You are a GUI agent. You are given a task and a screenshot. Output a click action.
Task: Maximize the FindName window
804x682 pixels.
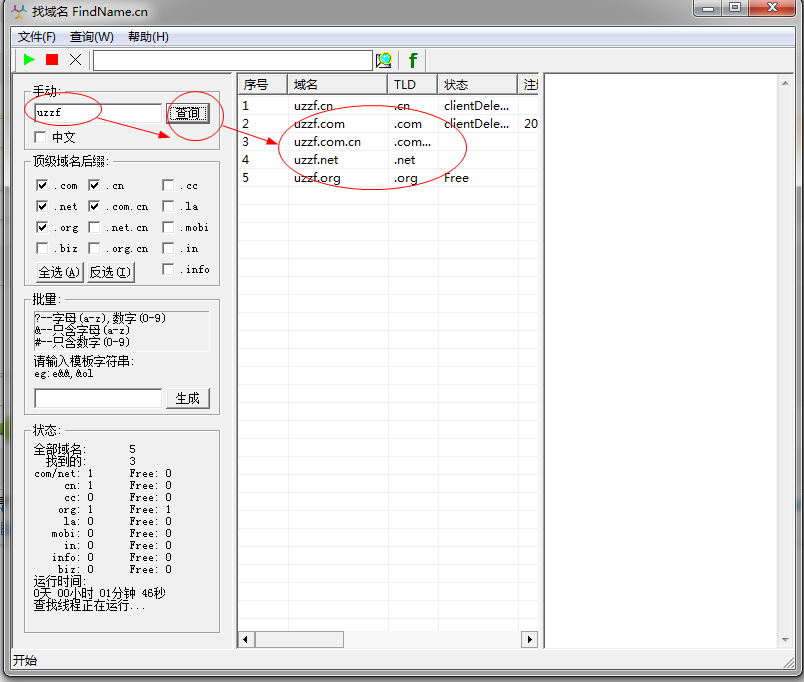[x=735, y=8]
